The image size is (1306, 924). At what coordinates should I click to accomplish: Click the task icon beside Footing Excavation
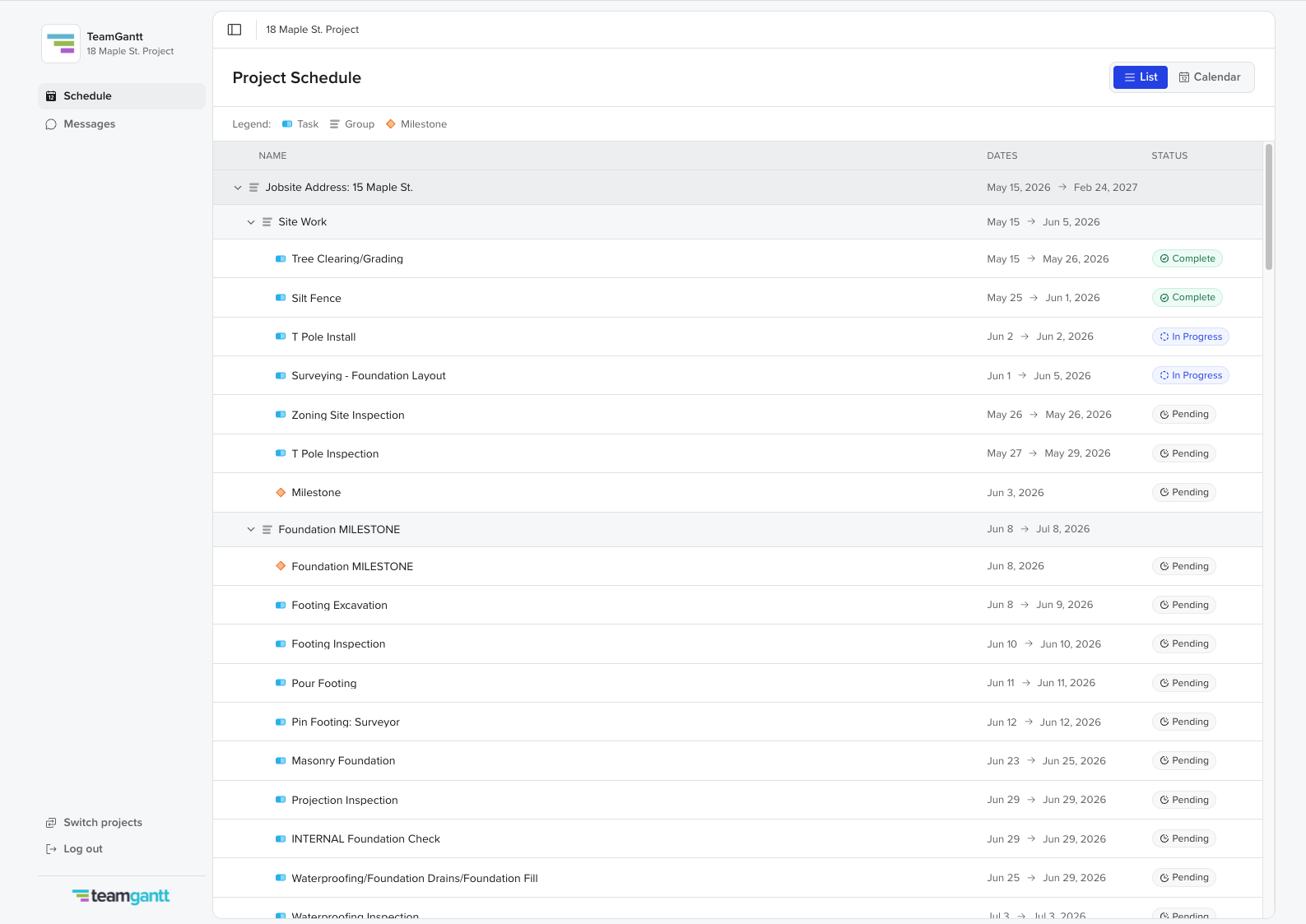click(x=281, y=605)
